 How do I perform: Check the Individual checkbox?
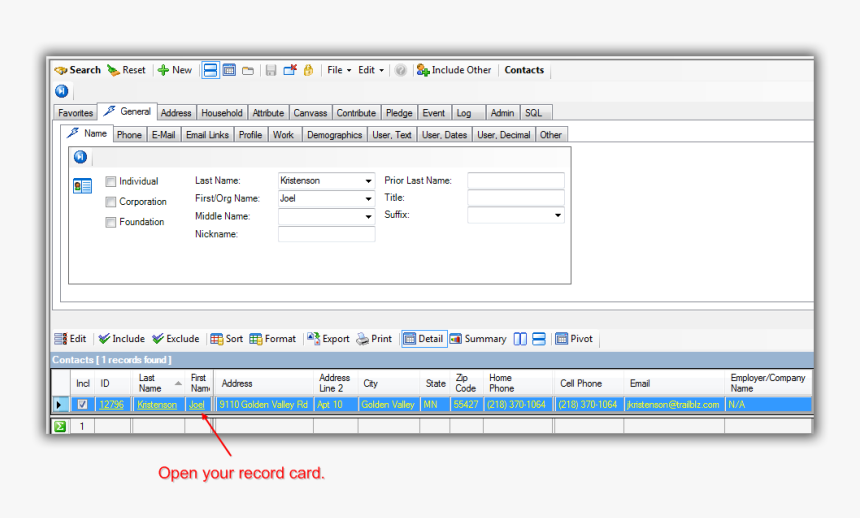[x=111, y=182]
